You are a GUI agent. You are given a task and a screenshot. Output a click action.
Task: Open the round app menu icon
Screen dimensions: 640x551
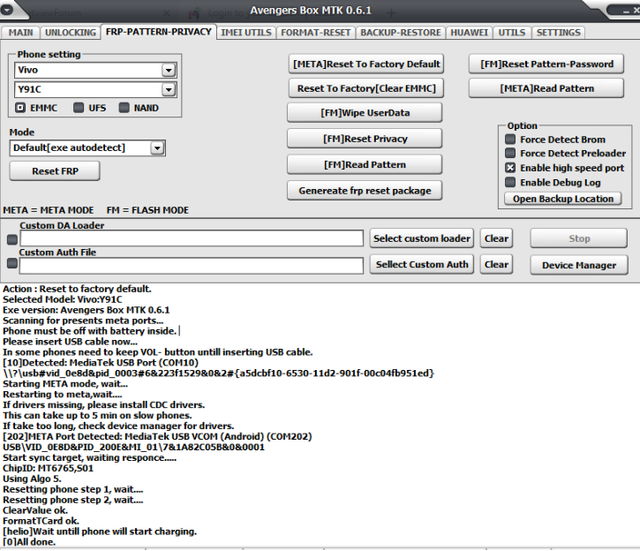coord(7,9)
